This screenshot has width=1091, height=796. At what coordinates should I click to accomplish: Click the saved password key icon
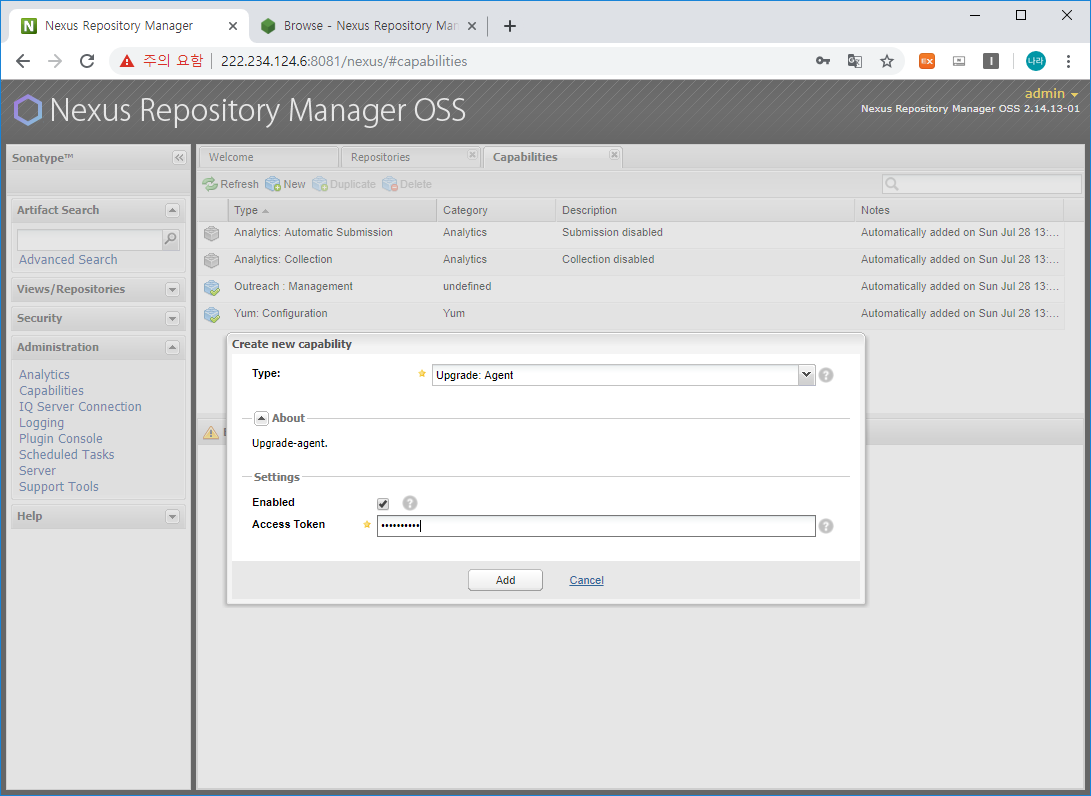(x=823, y=61)
